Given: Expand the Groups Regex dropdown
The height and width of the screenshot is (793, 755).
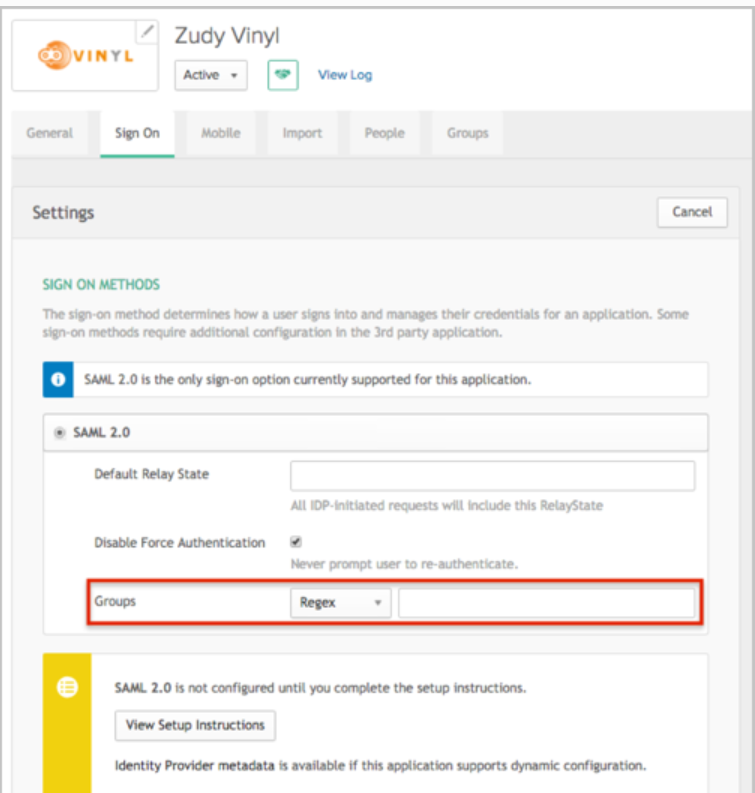Looking at the screenshot, I should 341,603.
